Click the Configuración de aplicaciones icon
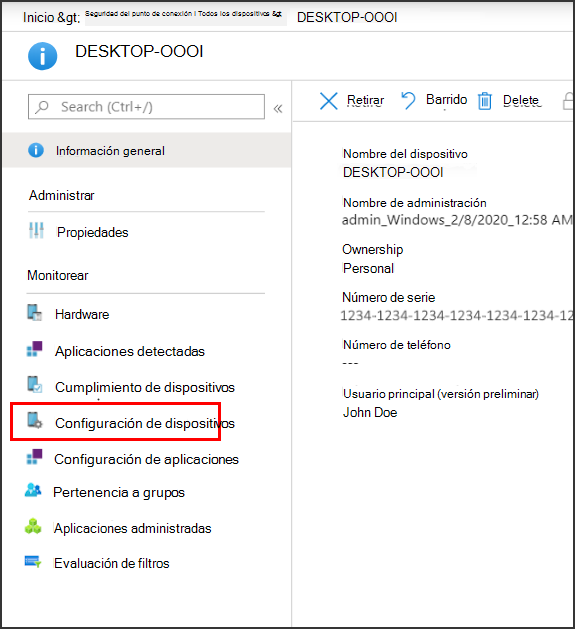Image resolution: width=575 pixels, height=629 pixels. pos(34,457)
